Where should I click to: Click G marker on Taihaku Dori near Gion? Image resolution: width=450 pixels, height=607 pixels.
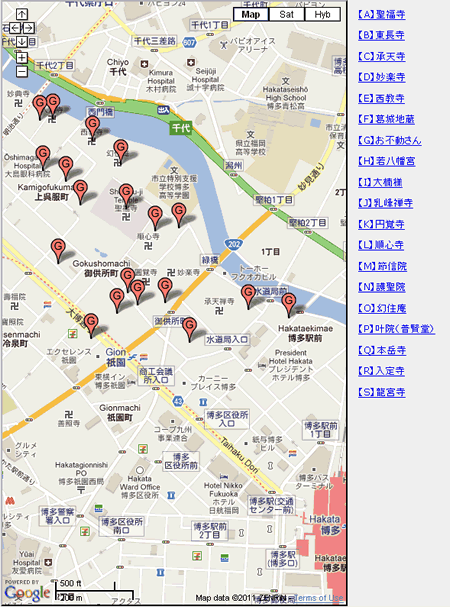91,323
